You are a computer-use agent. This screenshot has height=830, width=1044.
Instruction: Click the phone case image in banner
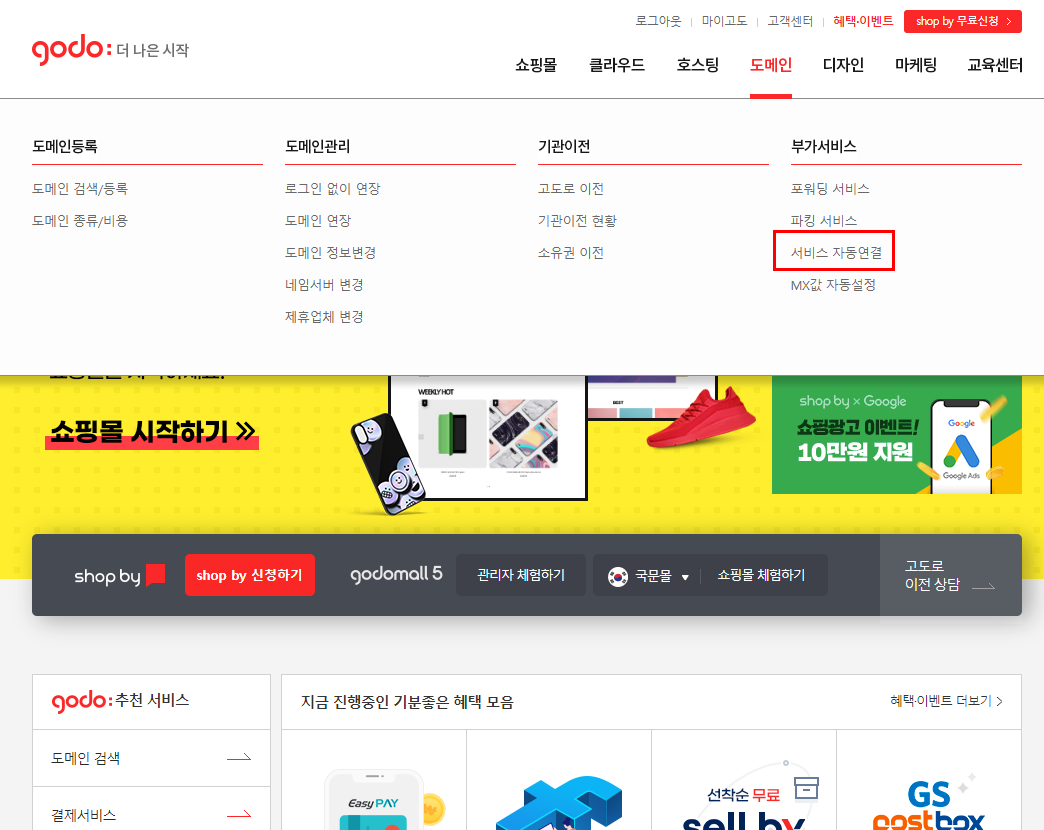pos(388,464)
